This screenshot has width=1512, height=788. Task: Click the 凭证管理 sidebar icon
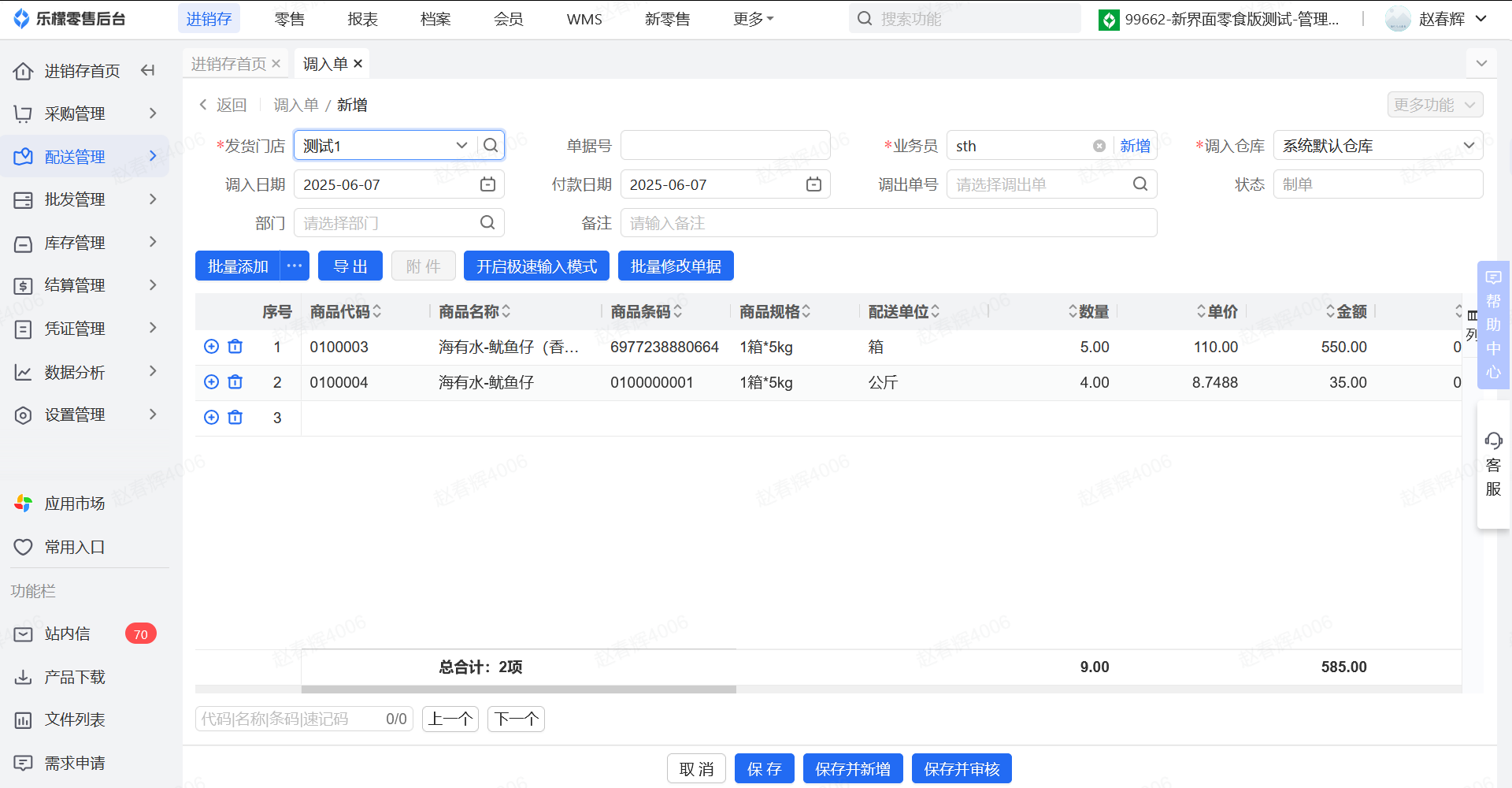coord(23,329)
